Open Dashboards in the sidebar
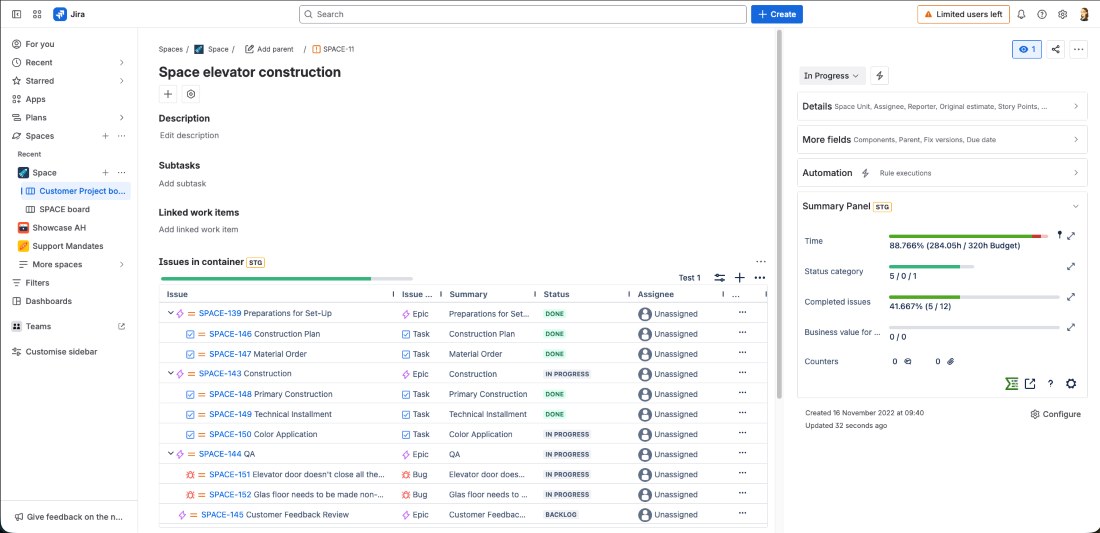Viewport: 1100px width, 533px height. [x=48, y=301]
